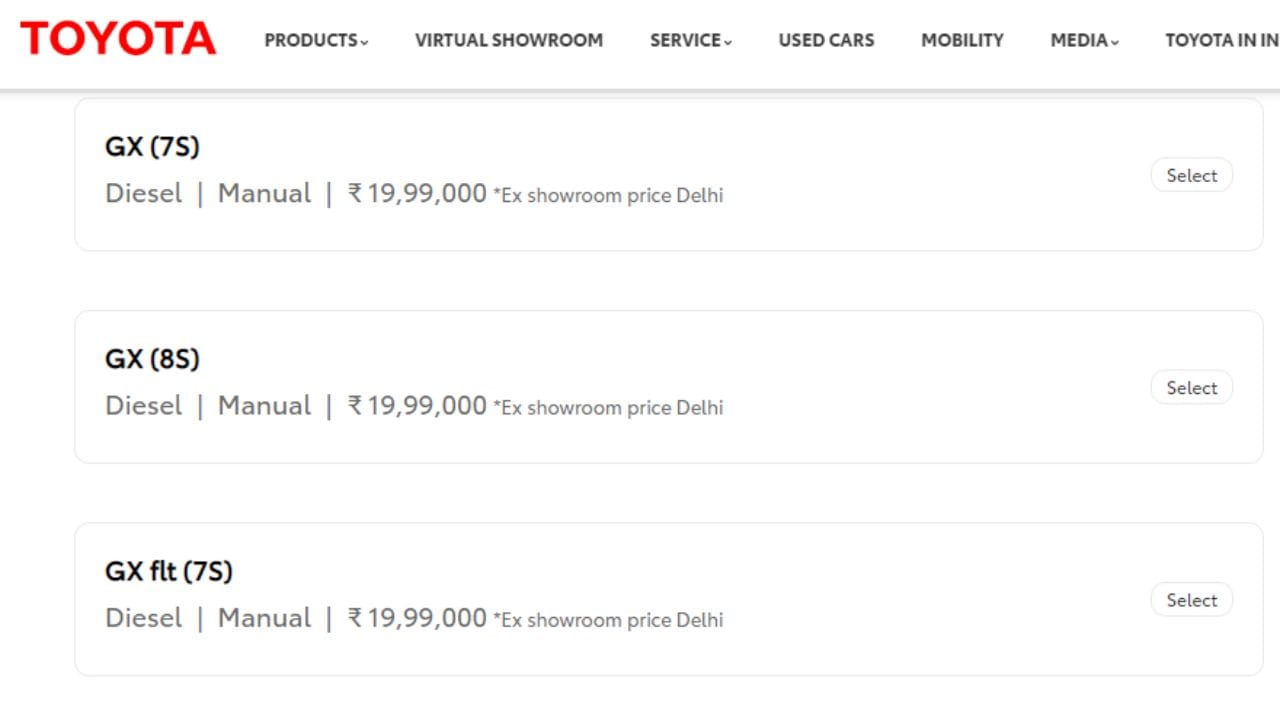Image resolution: width=1280 pixels, height=720 pixels.
Task: Click Ex showroom price note in GX (7S) card
Action: [x=608, y=195]
